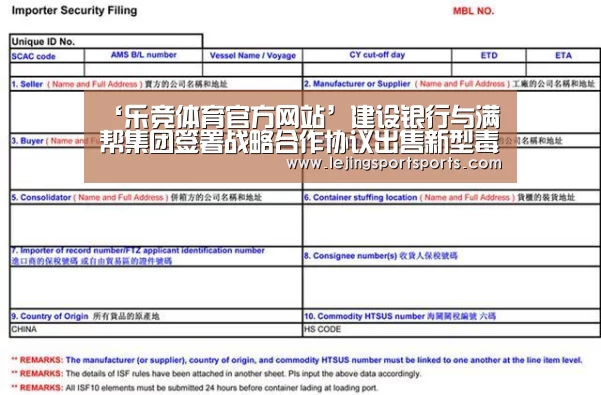Select the empty cell under Vessel Name / Voyage
Viewport: 601px width, 395px height.
tap(253, 69)
